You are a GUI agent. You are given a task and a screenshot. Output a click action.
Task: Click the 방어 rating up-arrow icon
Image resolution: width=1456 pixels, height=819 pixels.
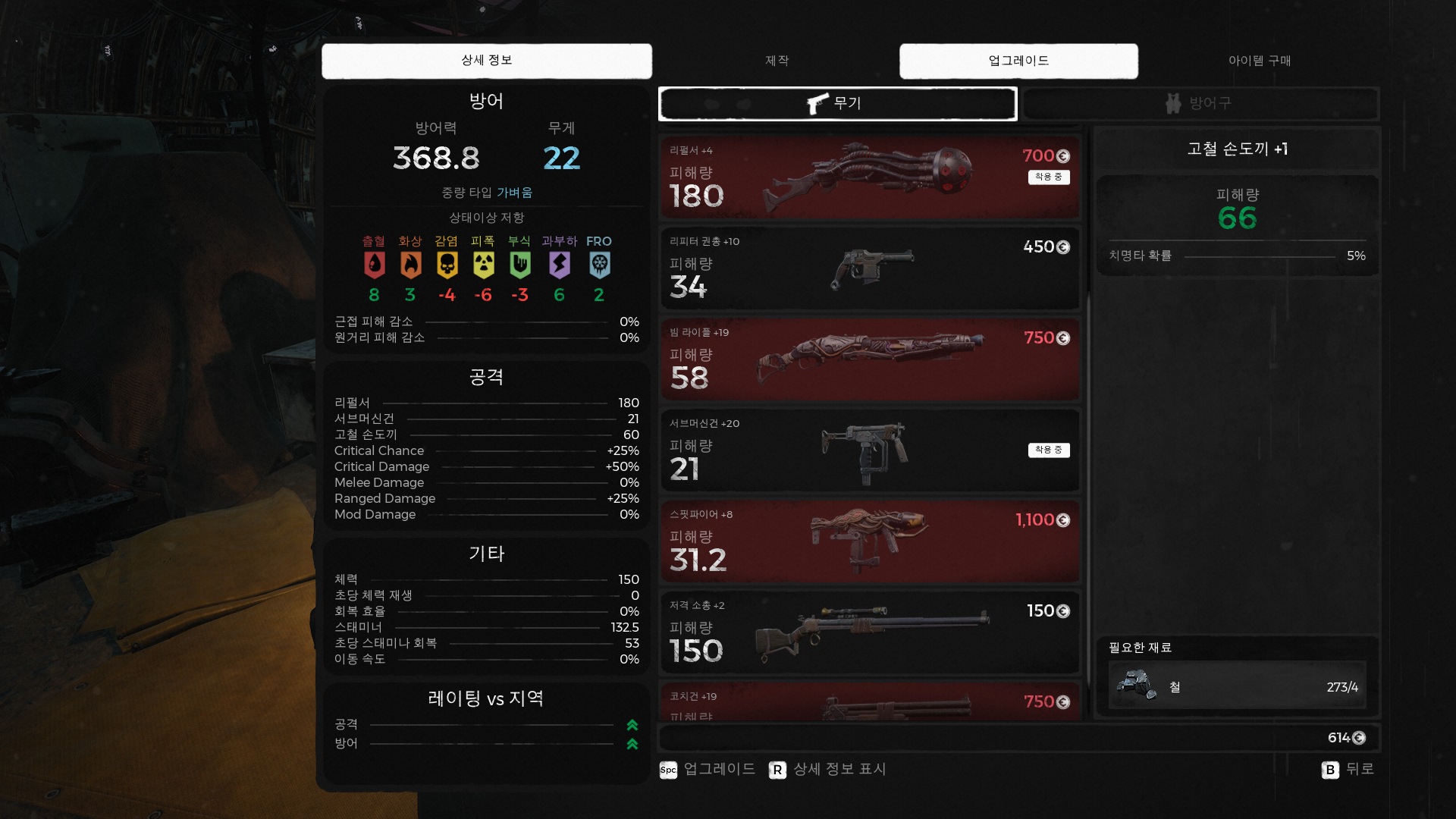632,744
